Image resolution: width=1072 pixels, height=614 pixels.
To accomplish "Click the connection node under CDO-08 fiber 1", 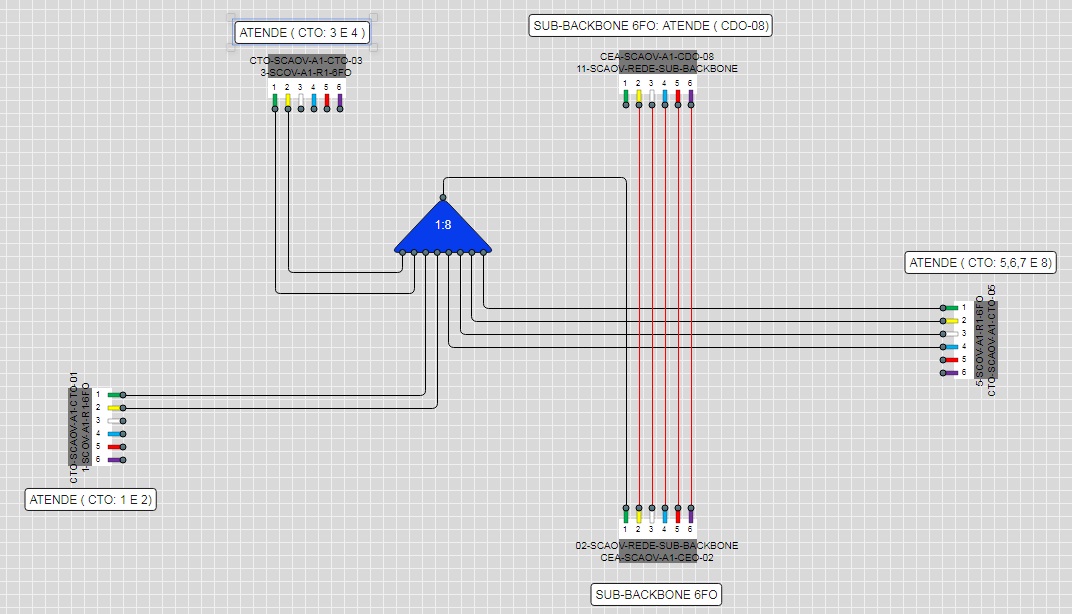I will (x=626, y=105).
